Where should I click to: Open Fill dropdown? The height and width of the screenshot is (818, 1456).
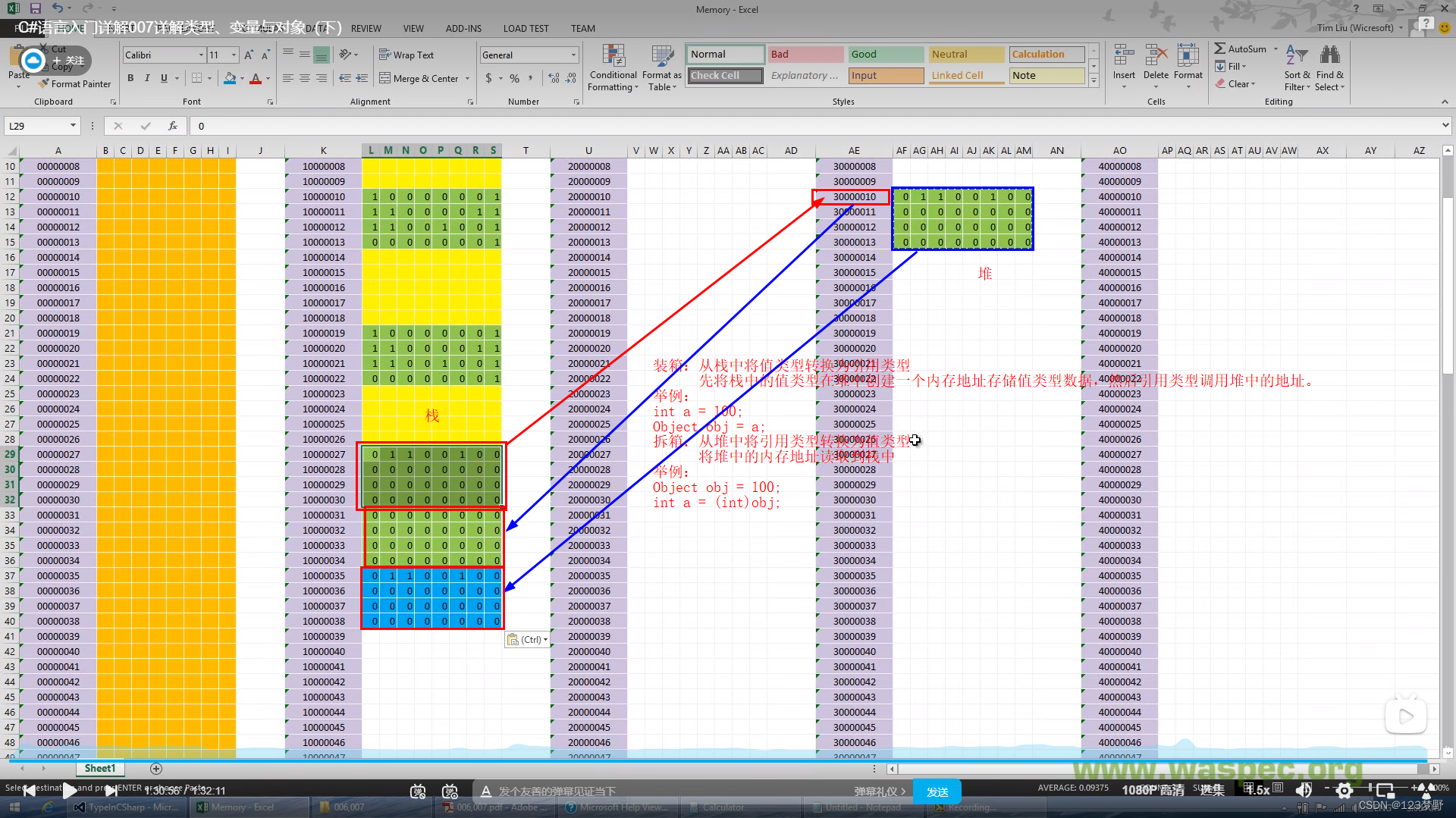(x=1231, y=67)
